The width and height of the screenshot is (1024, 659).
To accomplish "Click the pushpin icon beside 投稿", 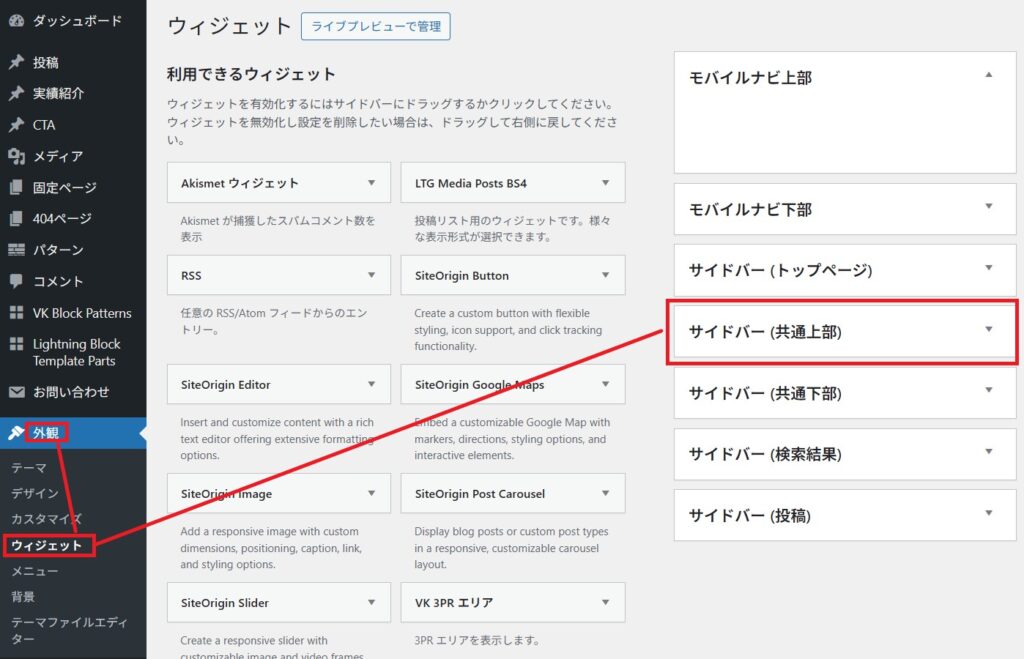I will pyautogui.click(x=16, y=62).
